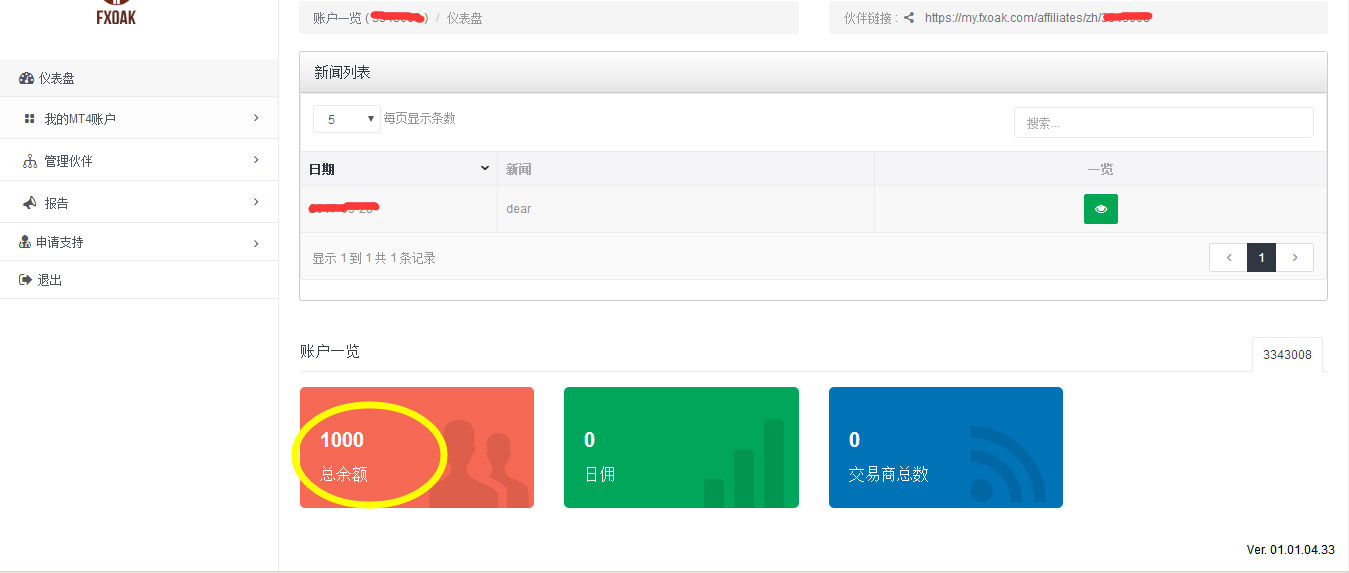
Task: Go to previous page arrow in pagination
Action: coord(1228,258)
